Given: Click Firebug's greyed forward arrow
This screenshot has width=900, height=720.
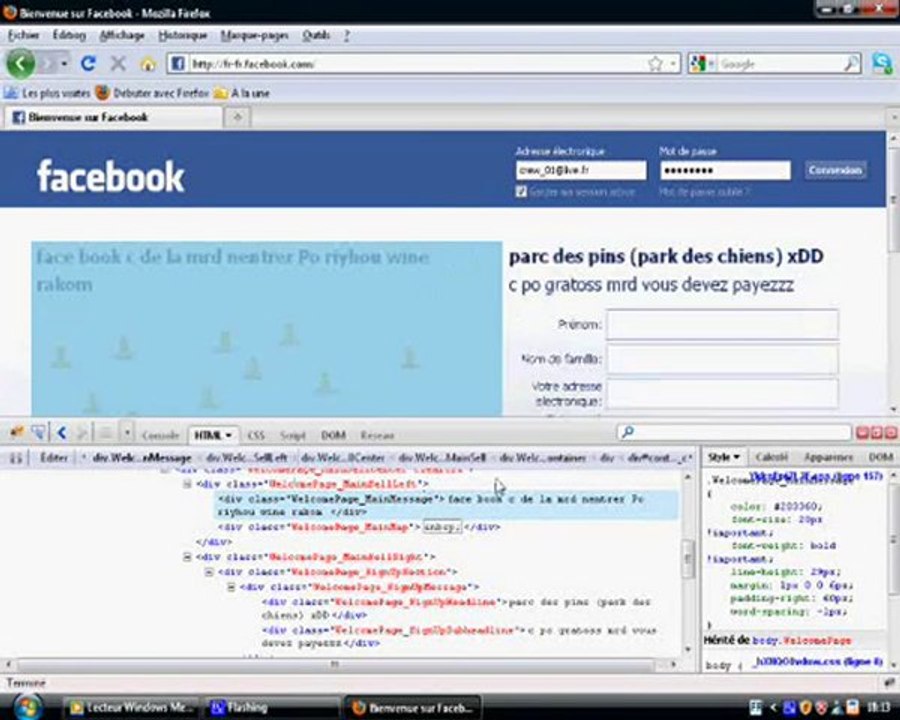Looking at the screenshot, I should pyautogui.click(x=82, y=433).
